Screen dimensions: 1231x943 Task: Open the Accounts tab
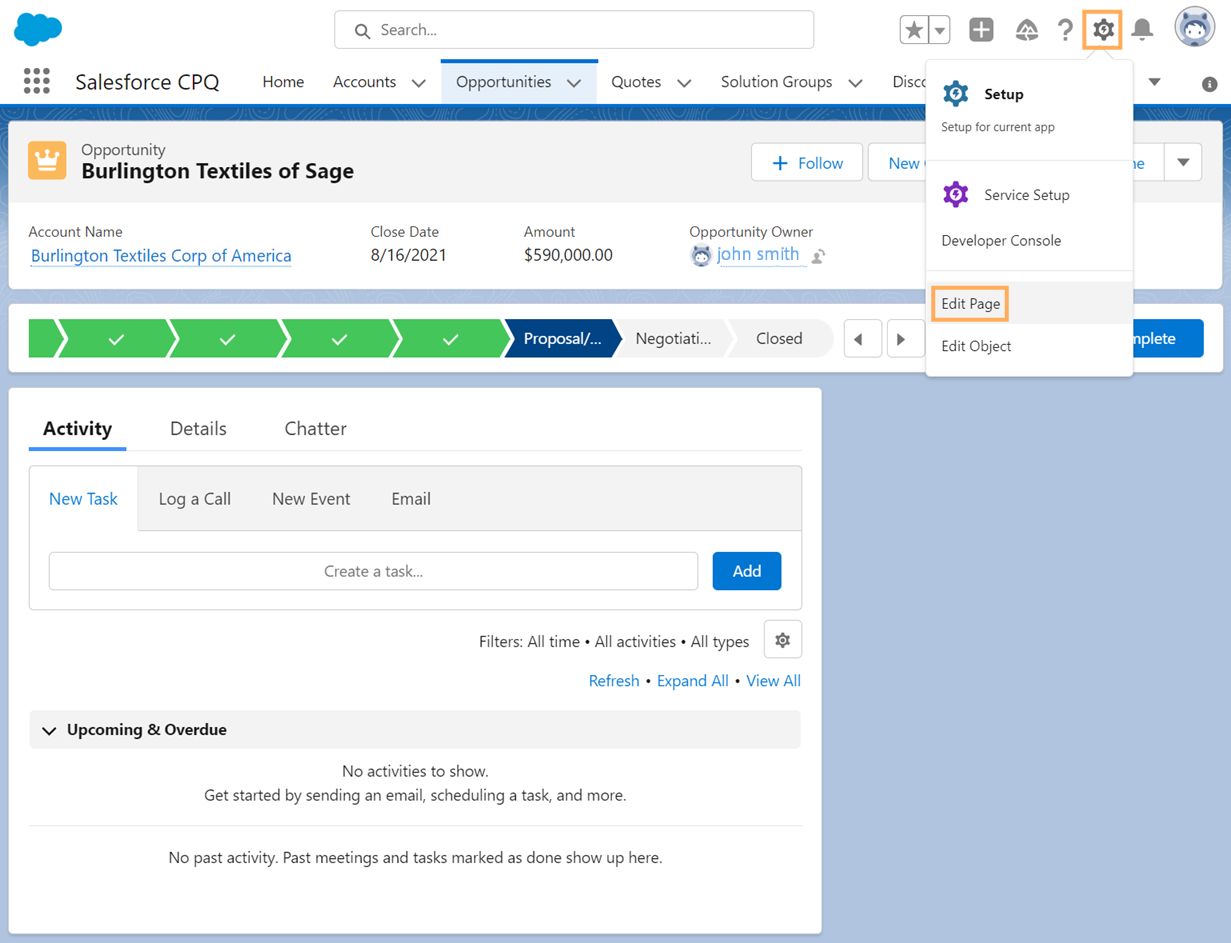[364, 82]
